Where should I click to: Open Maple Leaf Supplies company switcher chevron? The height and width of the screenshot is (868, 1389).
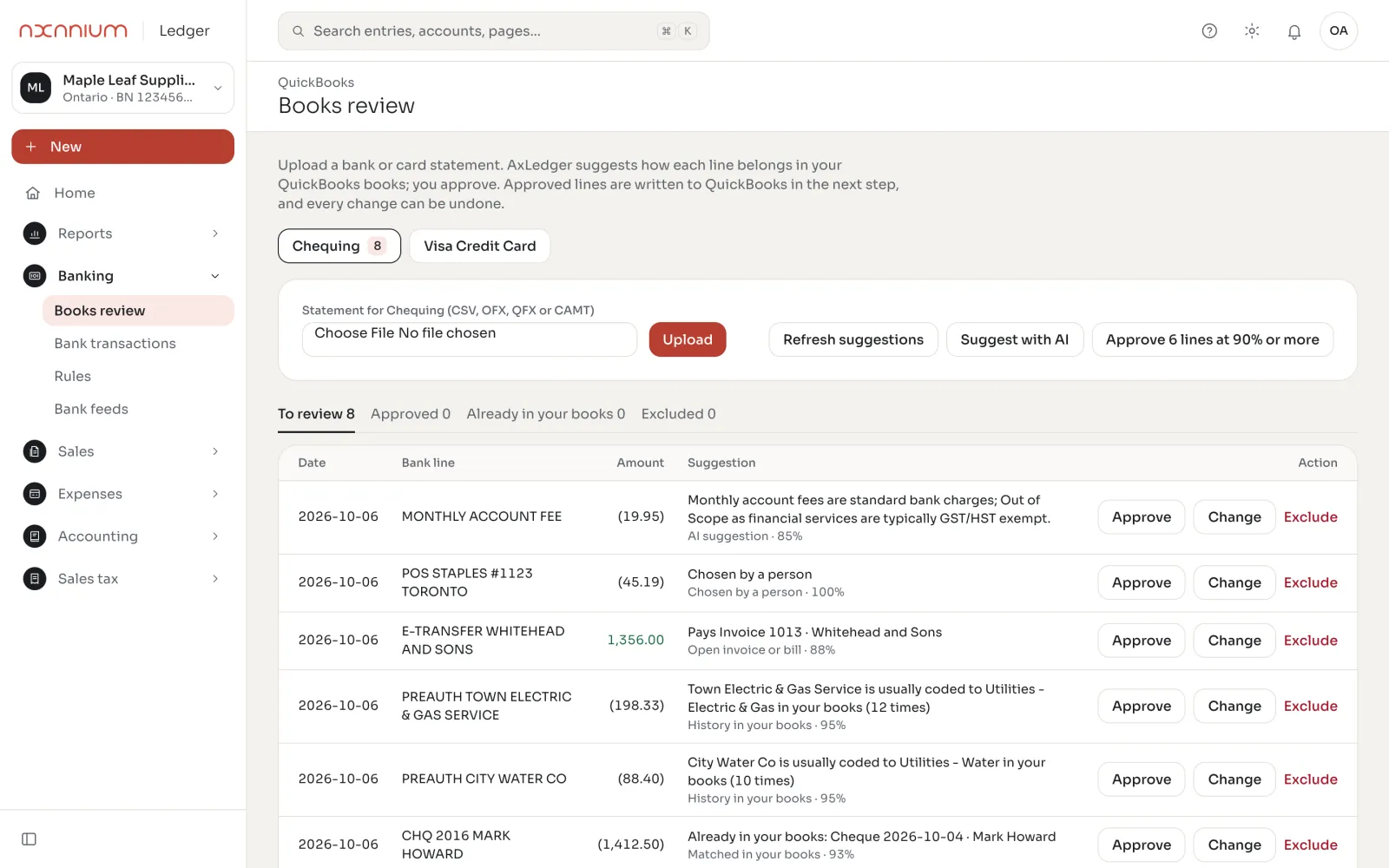(x=218, y=88)
